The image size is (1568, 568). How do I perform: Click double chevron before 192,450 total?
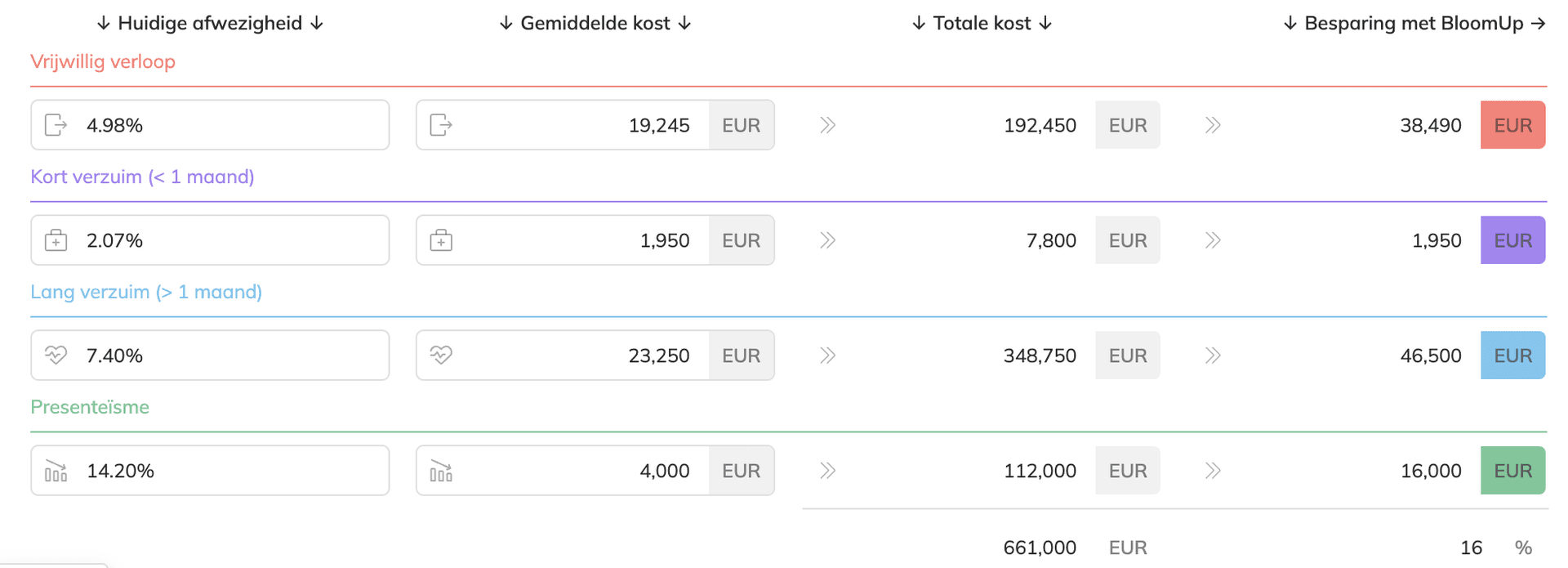tap(827, 125)
